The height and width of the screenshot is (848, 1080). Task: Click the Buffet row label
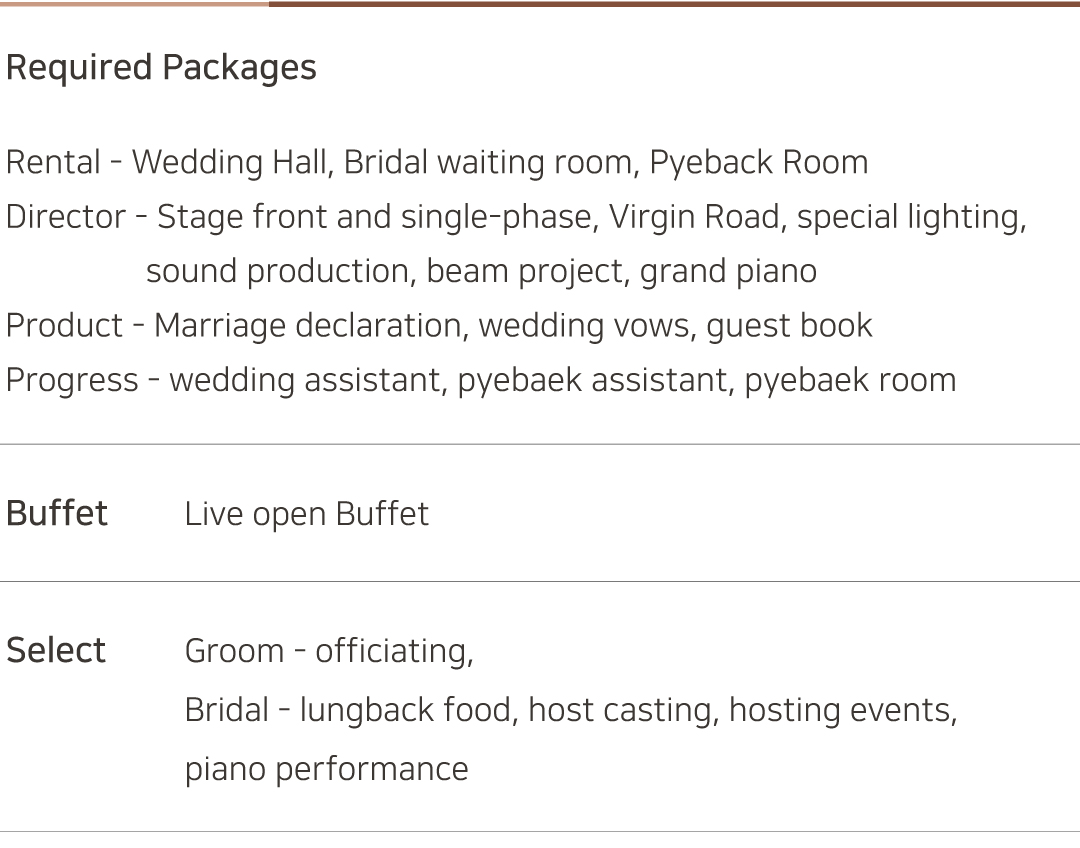point(57,513)
